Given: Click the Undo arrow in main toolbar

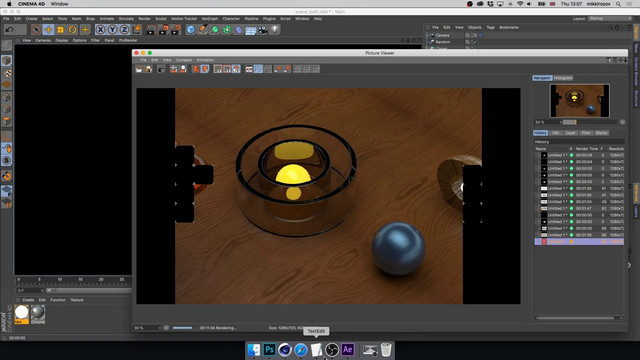Looking at the screenshot, I should 10,29.
